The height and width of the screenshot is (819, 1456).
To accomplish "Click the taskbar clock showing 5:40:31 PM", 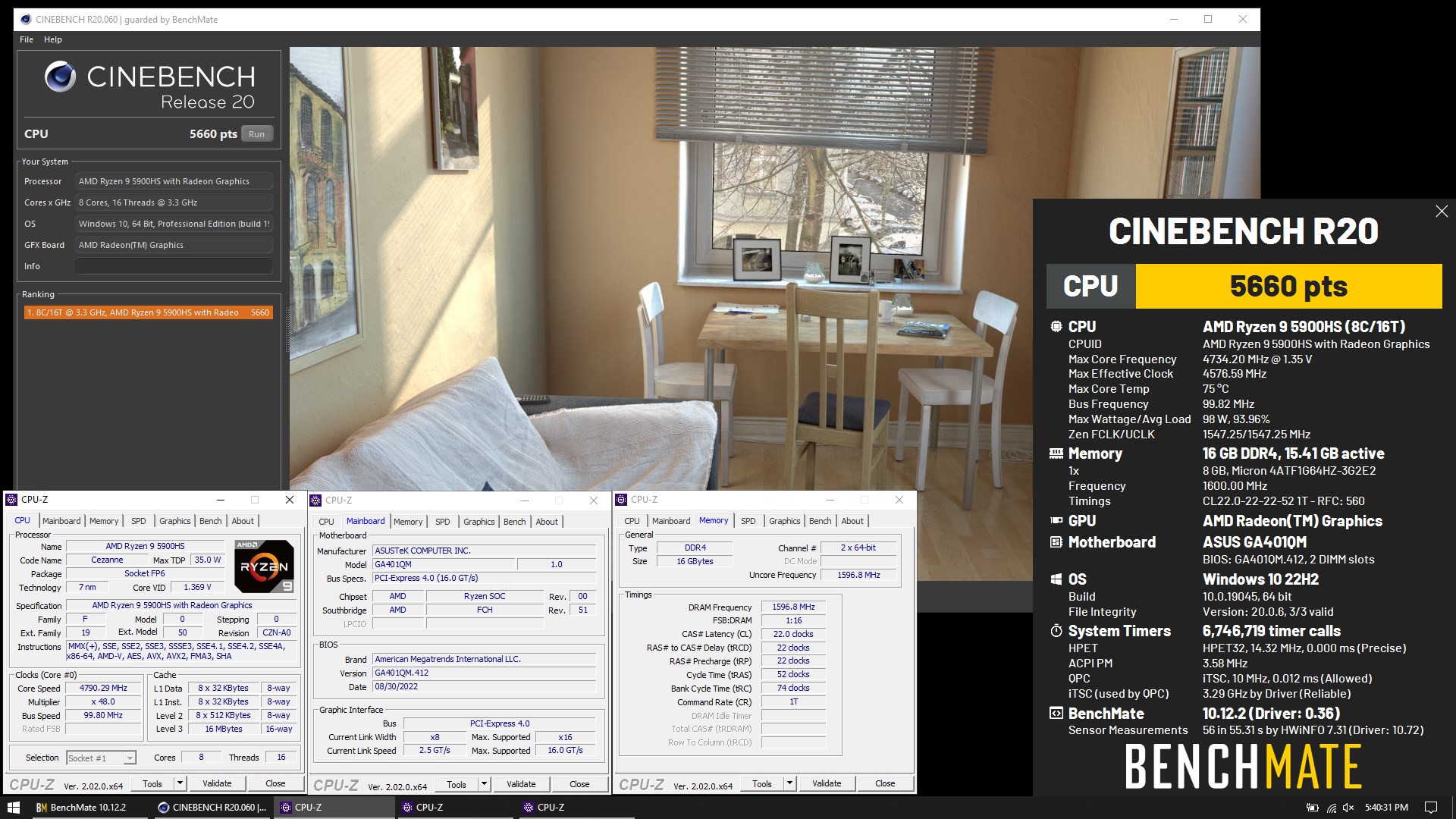I will click(x=1386, y=808).
